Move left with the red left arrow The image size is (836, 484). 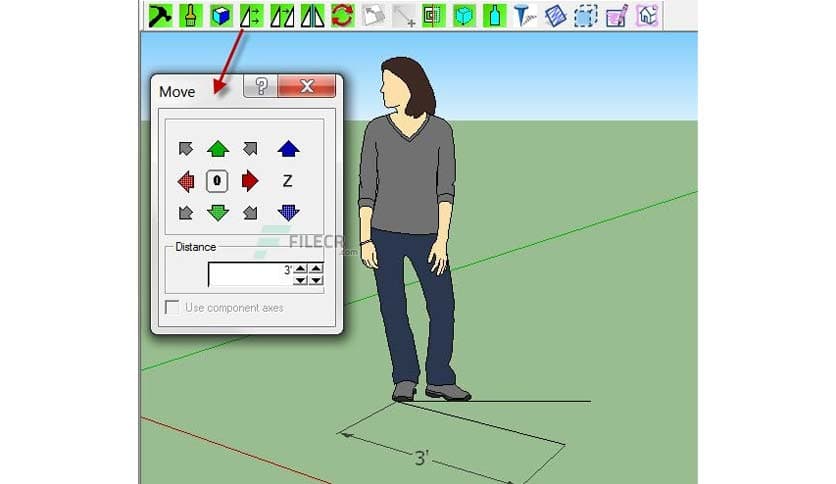point(186,181)
